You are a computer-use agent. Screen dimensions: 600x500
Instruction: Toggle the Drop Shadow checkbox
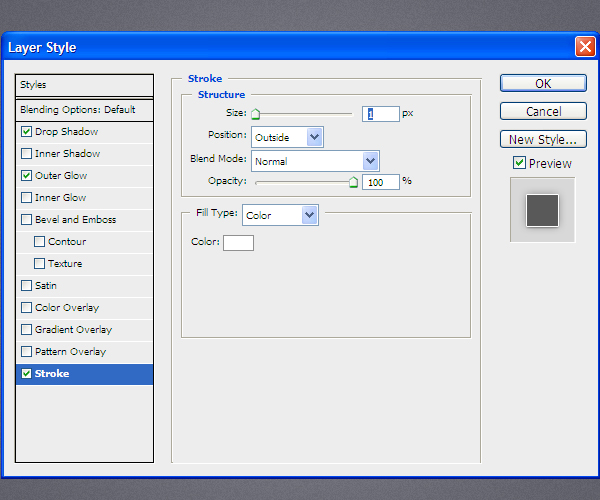tap(26, 132)
